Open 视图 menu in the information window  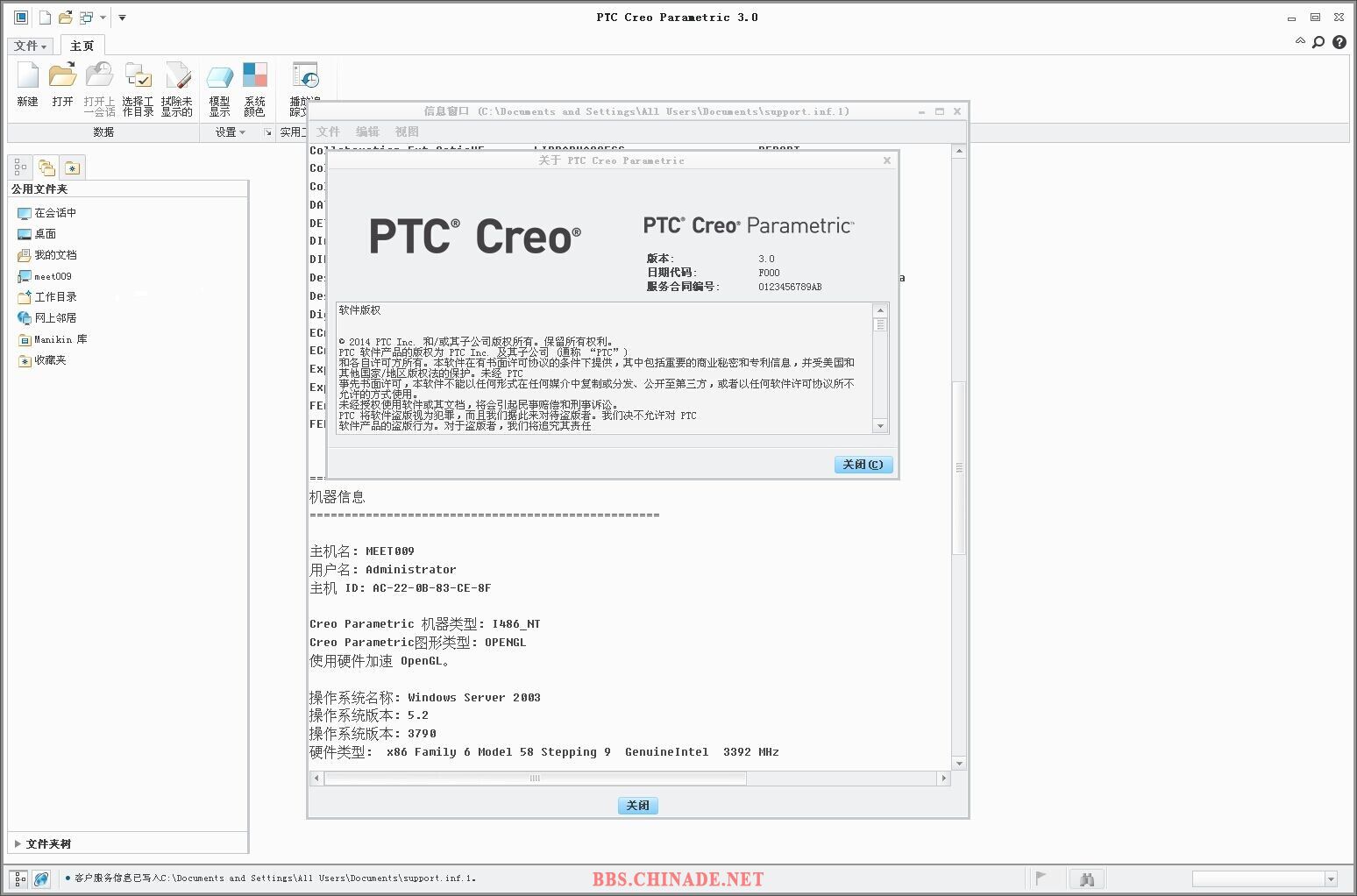click(x=406, y=132)
